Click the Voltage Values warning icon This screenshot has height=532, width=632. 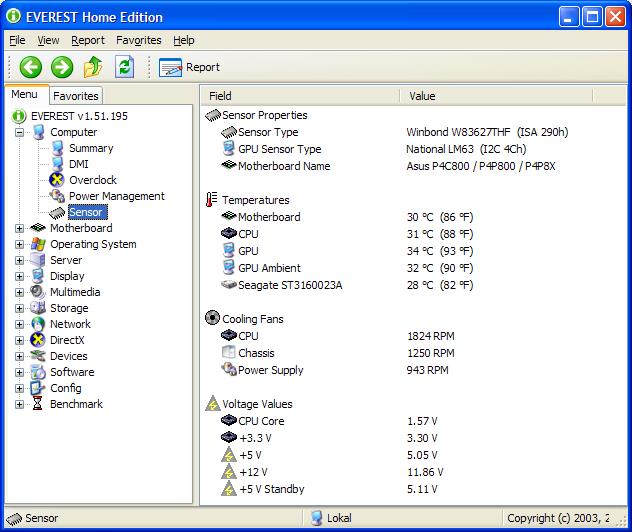pyautogui.click(x=213, y=403)
